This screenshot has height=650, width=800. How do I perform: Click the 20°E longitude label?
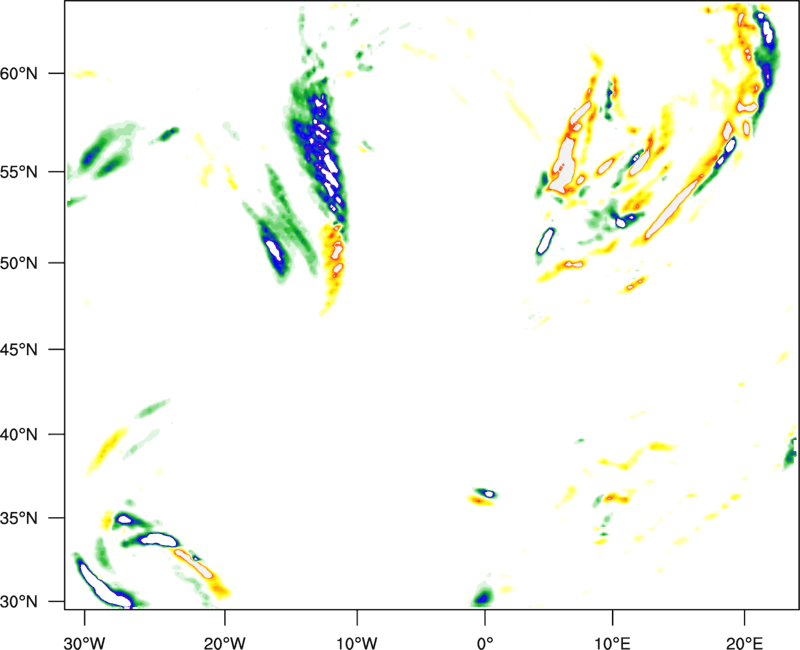(744, 643)
